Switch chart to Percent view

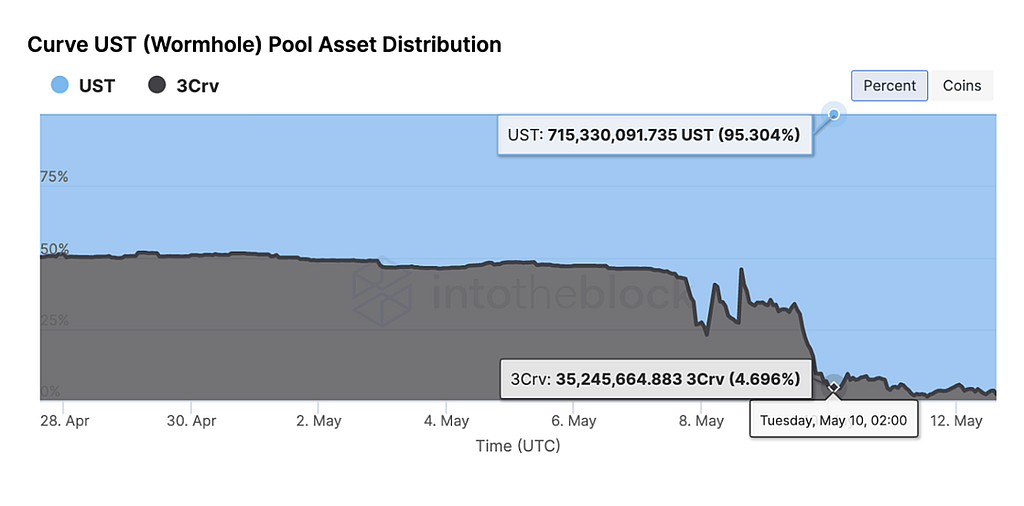(889, 85)
